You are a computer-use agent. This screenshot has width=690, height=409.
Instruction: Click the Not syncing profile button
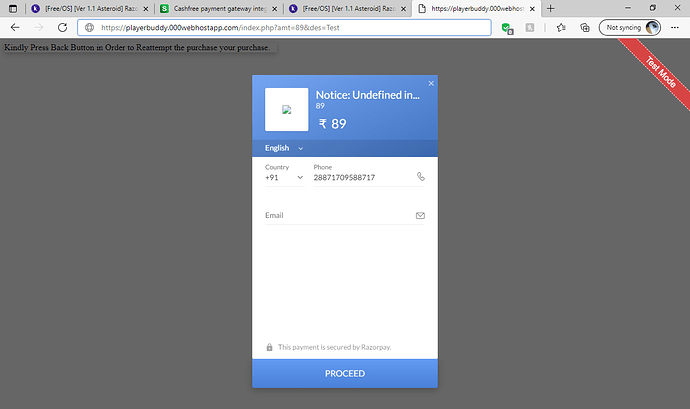point(630,27)
